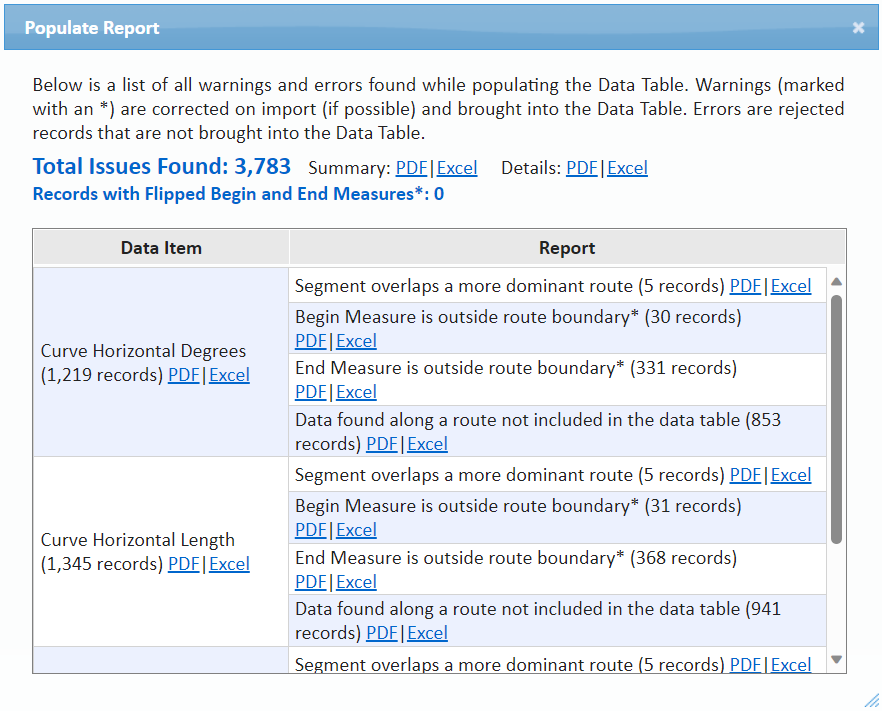This screenshot has width=882, height=711.
Task: Open the Summary Excel link
Action: 457,168
